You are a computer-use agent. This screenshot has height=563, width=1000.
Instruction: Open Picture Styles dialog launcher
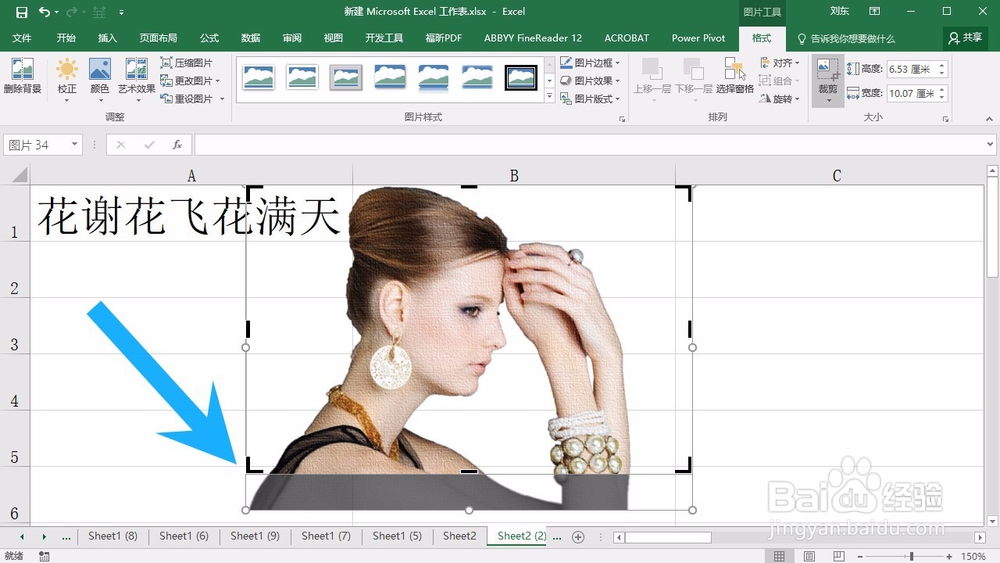(622, 119)
